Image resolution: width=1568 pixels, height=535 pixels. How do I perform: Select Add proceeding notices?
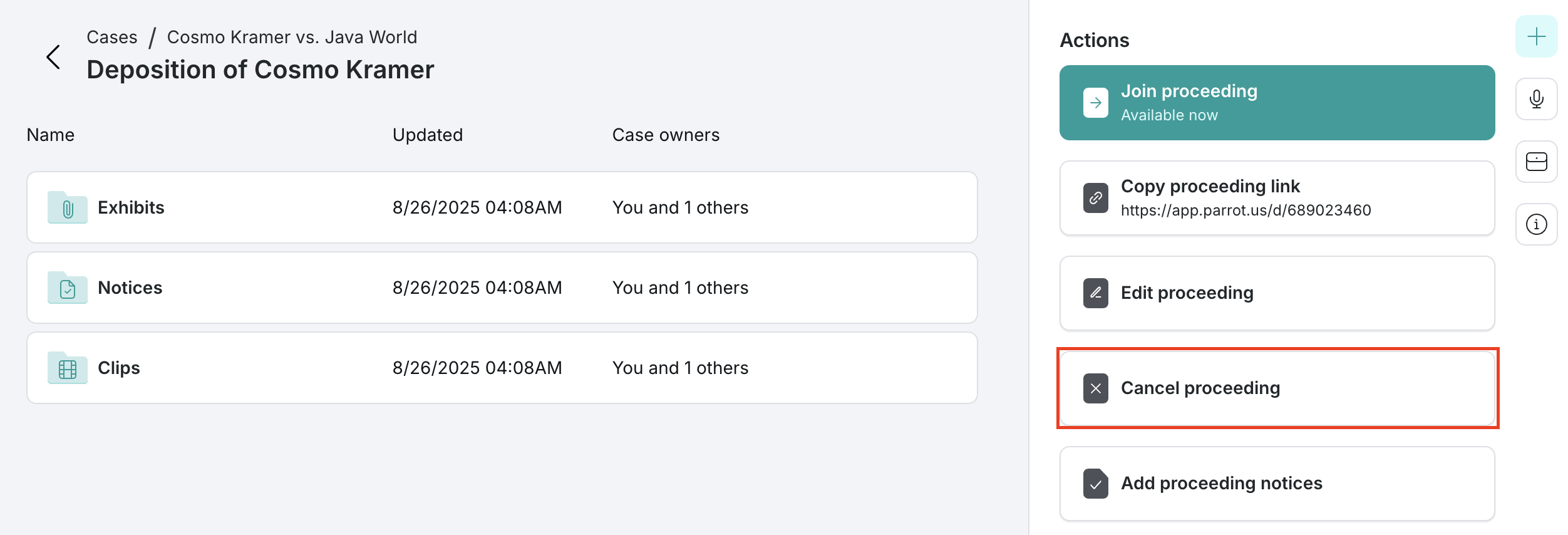(x=1277, y=484)
